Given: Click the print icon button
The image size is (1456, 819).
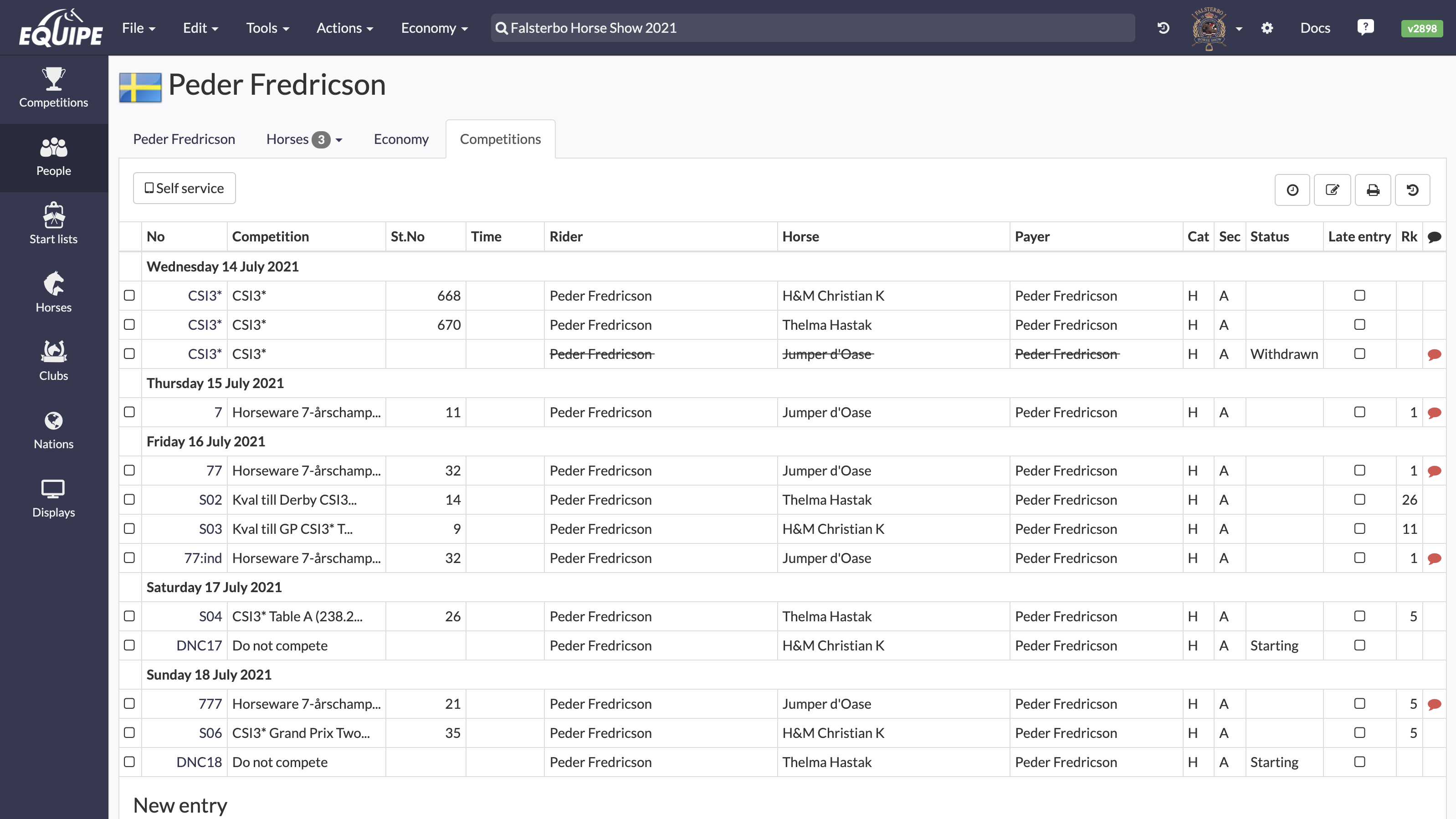Looking at the screenshot, I should [x=1372, y=190].
